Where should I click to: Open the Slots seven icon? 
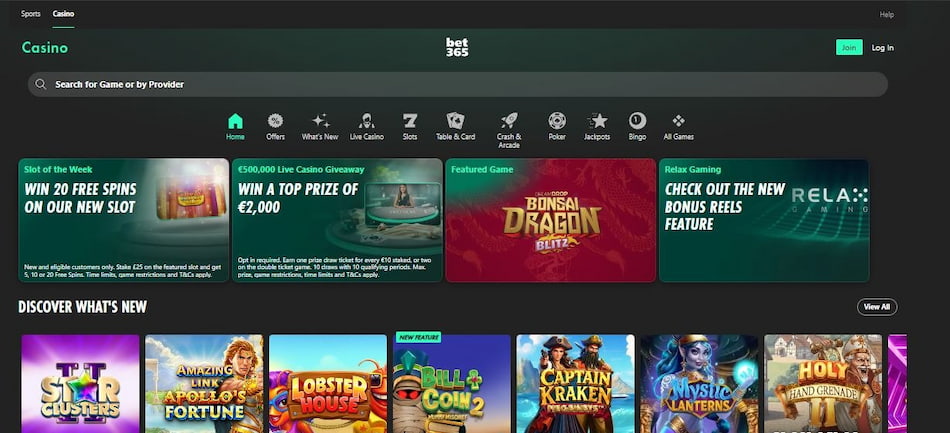point(410,121)
